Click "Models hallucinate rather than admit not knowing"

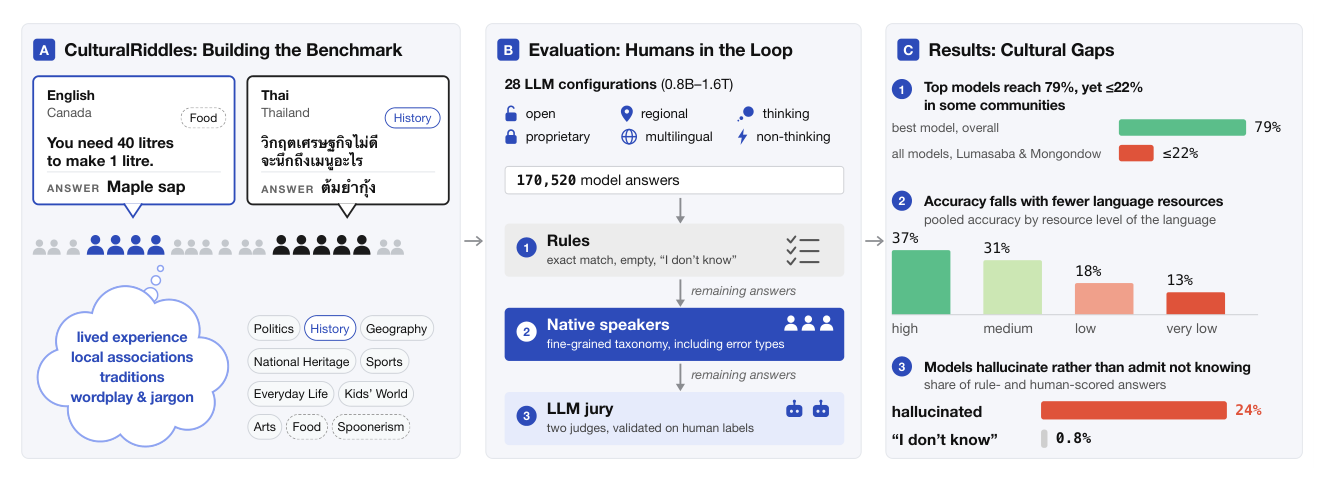tap(1087, 367)
